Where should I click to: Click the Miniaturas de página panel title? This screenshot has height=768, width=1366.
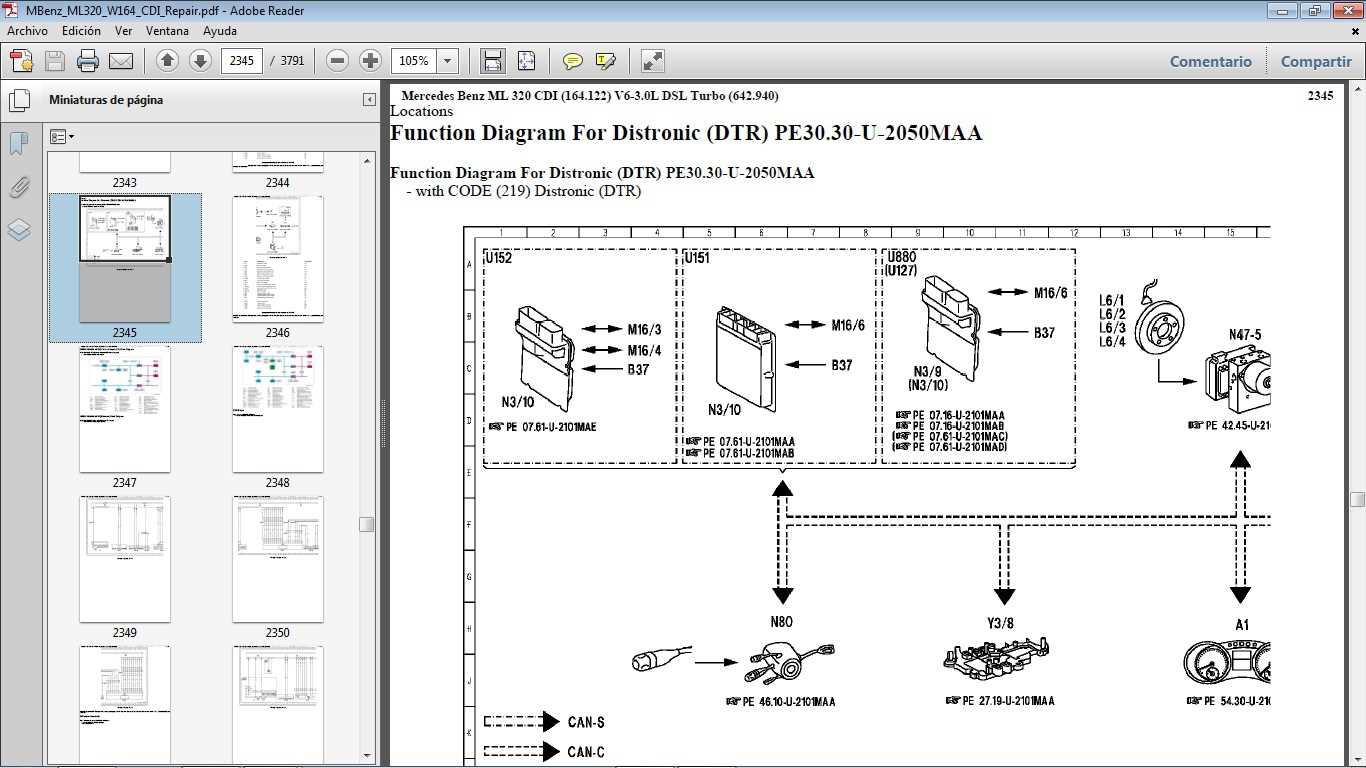106,100
